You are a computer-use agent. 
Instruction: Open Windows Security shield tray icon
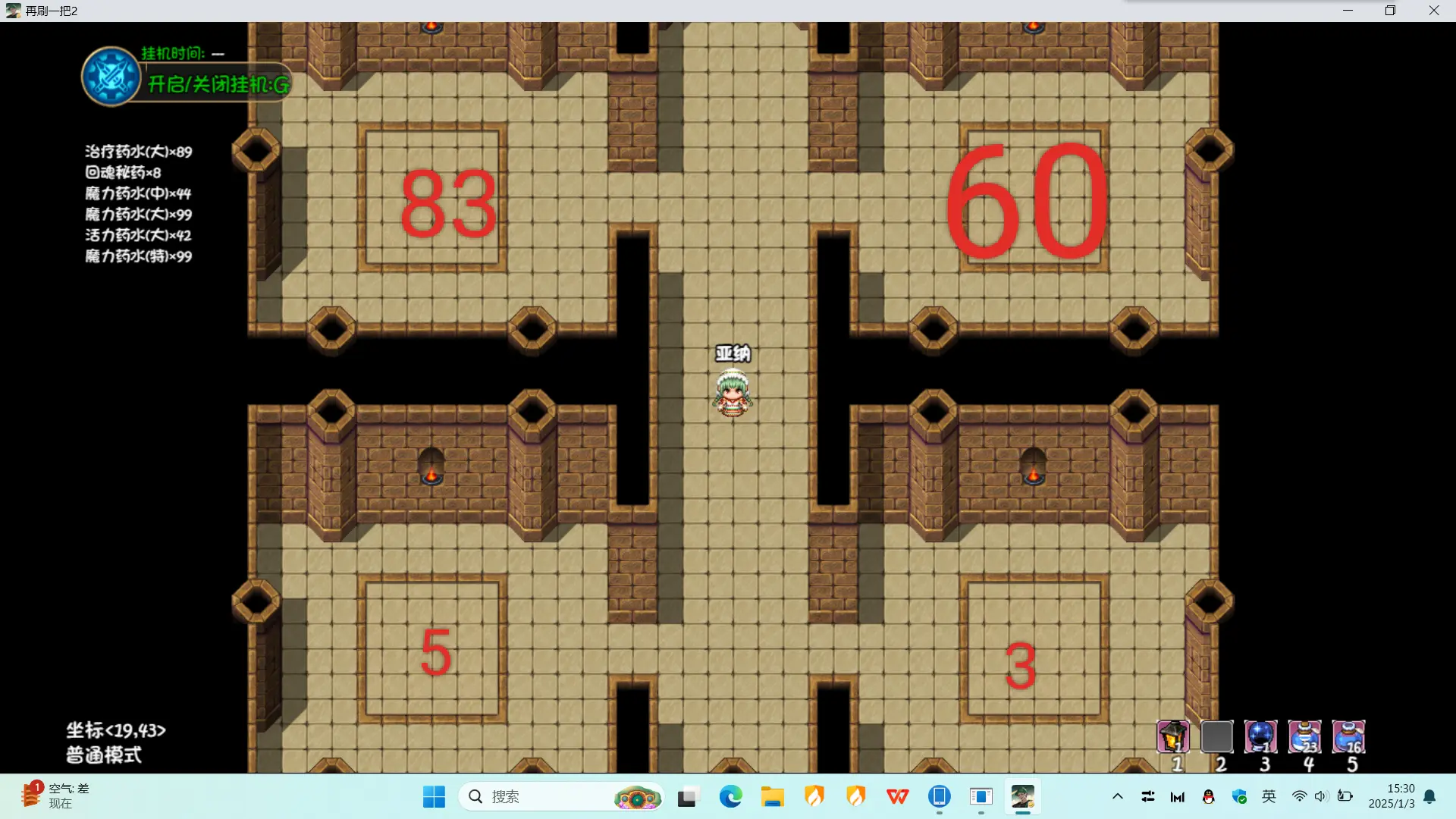click(x=1239, y=796)
